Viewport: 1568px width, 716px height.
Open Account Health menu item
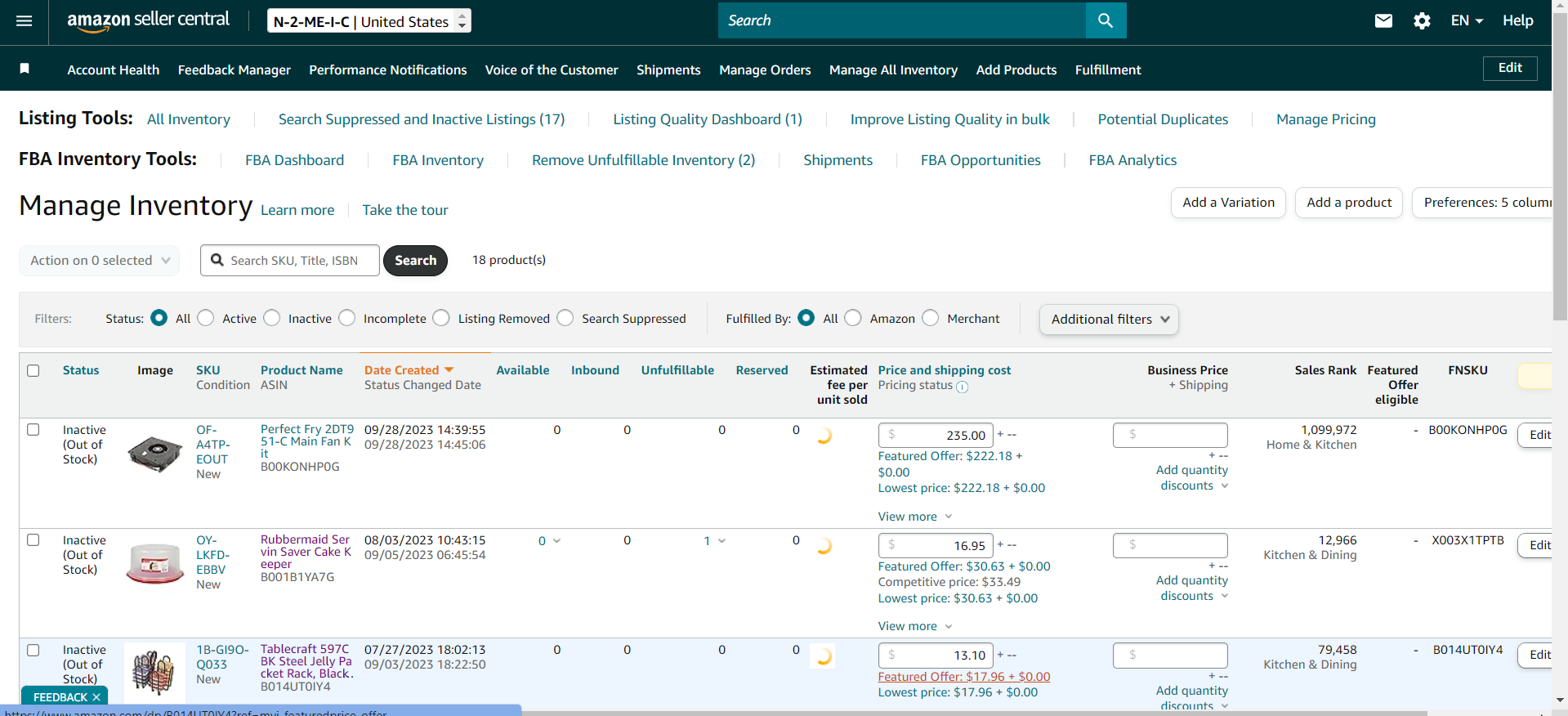point(114,70)
